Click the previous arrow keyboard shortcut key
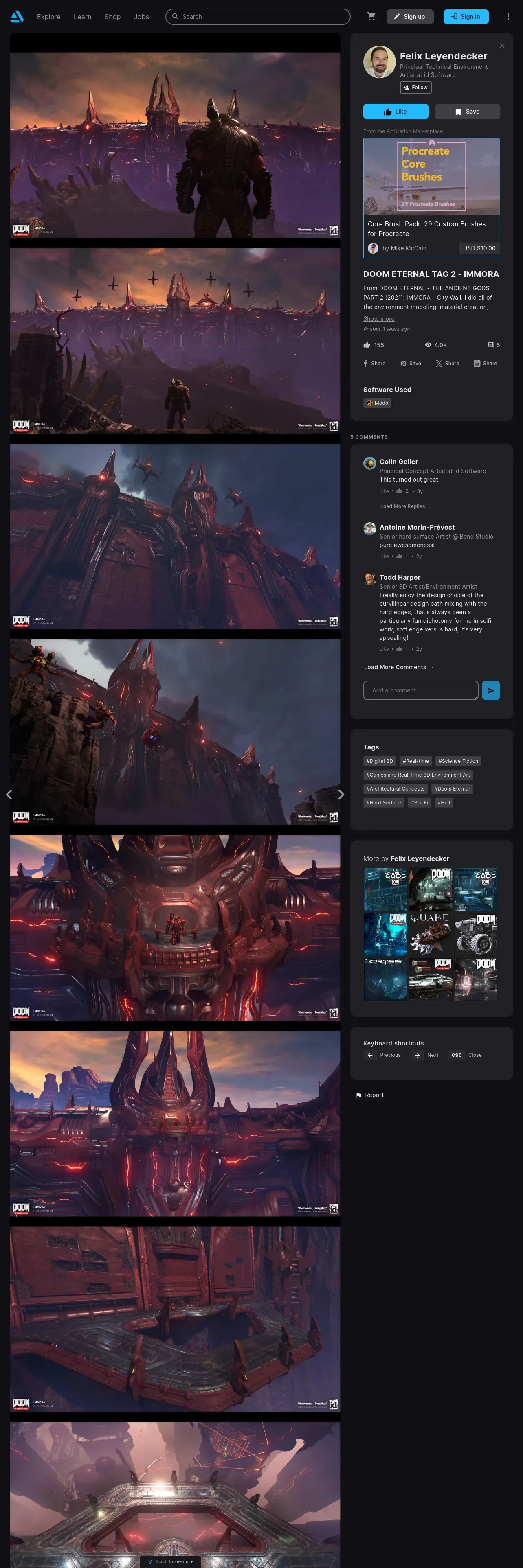This screenshot has height=1568, width=523. point(370,1055)
